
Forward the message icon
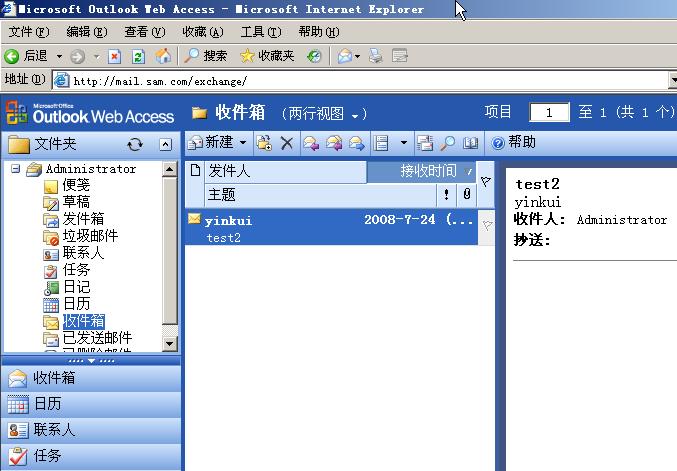[357, 143]
